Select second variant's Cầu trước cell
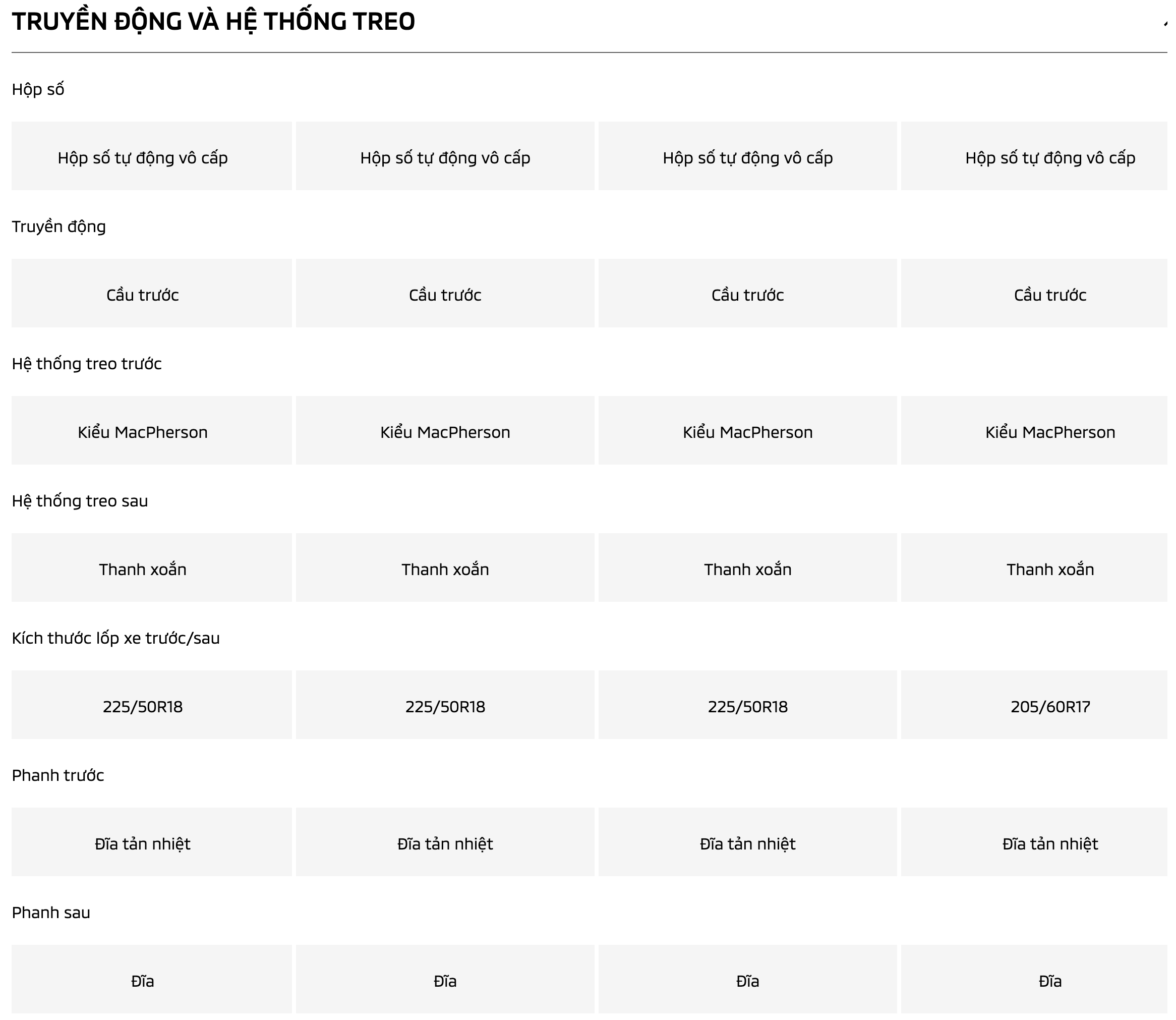Viewport: 1176px width, 1020px height. 445,293
